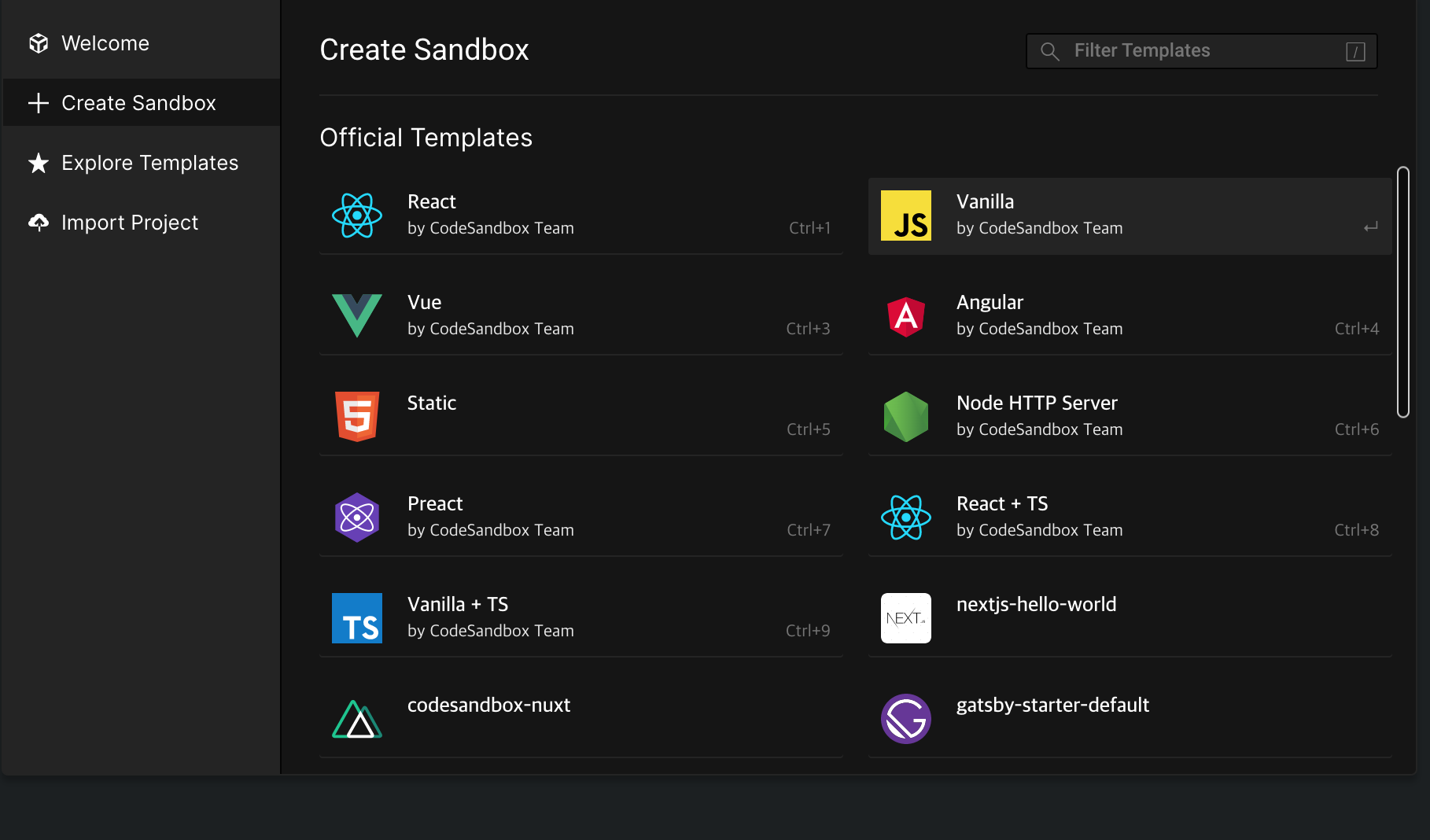Click the Ctrl+4 shortcut label
The image size is (1430, 840).
tap(1357, 329)
